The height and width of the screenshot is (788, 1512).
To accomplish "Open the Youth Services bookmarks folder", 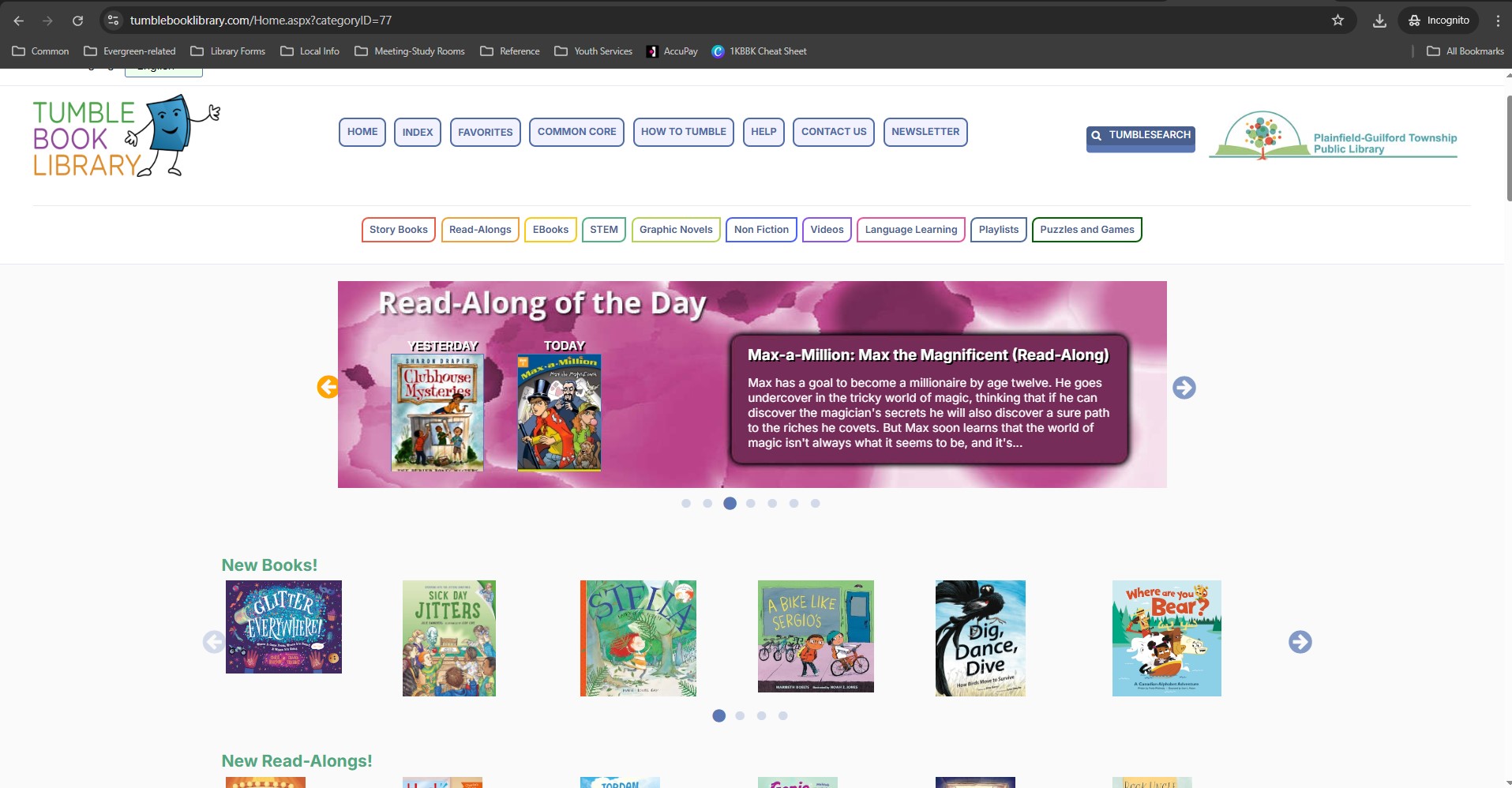I will [x=594, y=51].
